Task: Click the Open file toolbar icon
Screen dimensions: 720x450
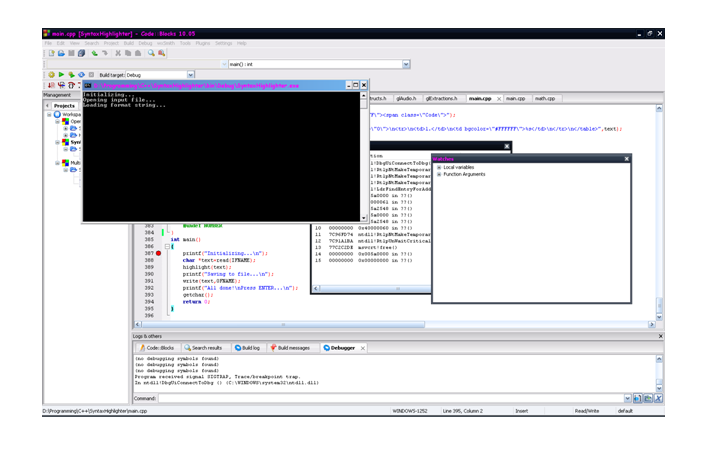Action: point(61,53)
